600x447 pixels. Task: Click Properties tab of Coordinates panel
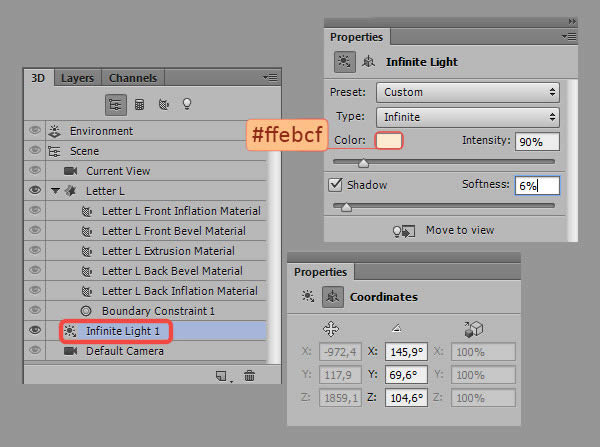click(x=320, y=272)
